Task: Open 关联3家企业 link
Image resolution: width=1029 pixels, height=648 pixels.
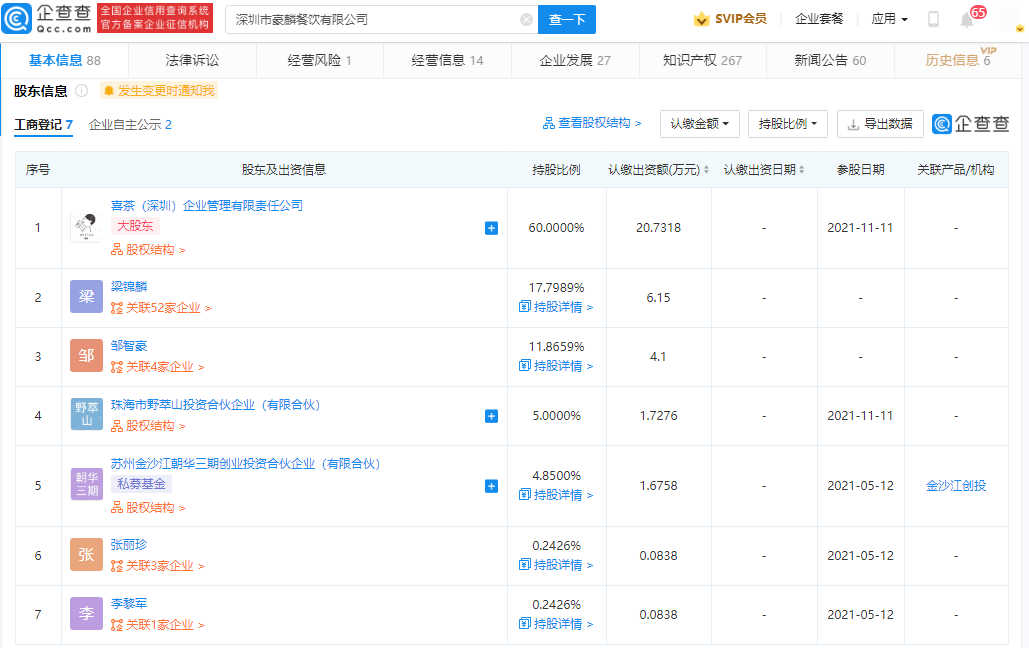Action: point(158,566)
